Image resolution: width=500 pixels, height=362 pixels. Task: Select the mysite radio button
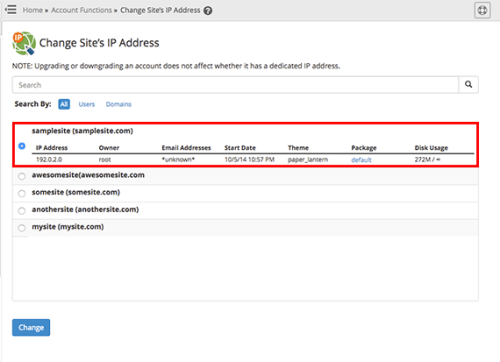(x=22, y=228)
